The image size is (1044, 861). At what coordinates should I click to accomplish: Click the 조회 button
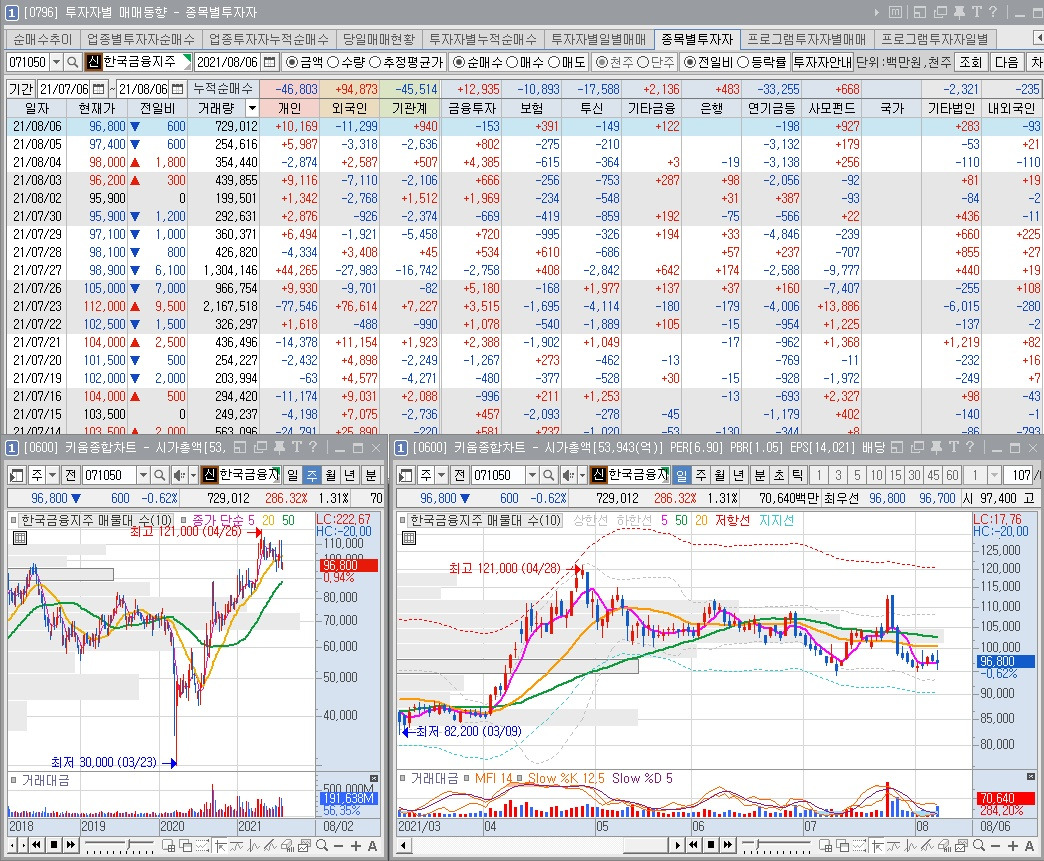tap(970, 62)
